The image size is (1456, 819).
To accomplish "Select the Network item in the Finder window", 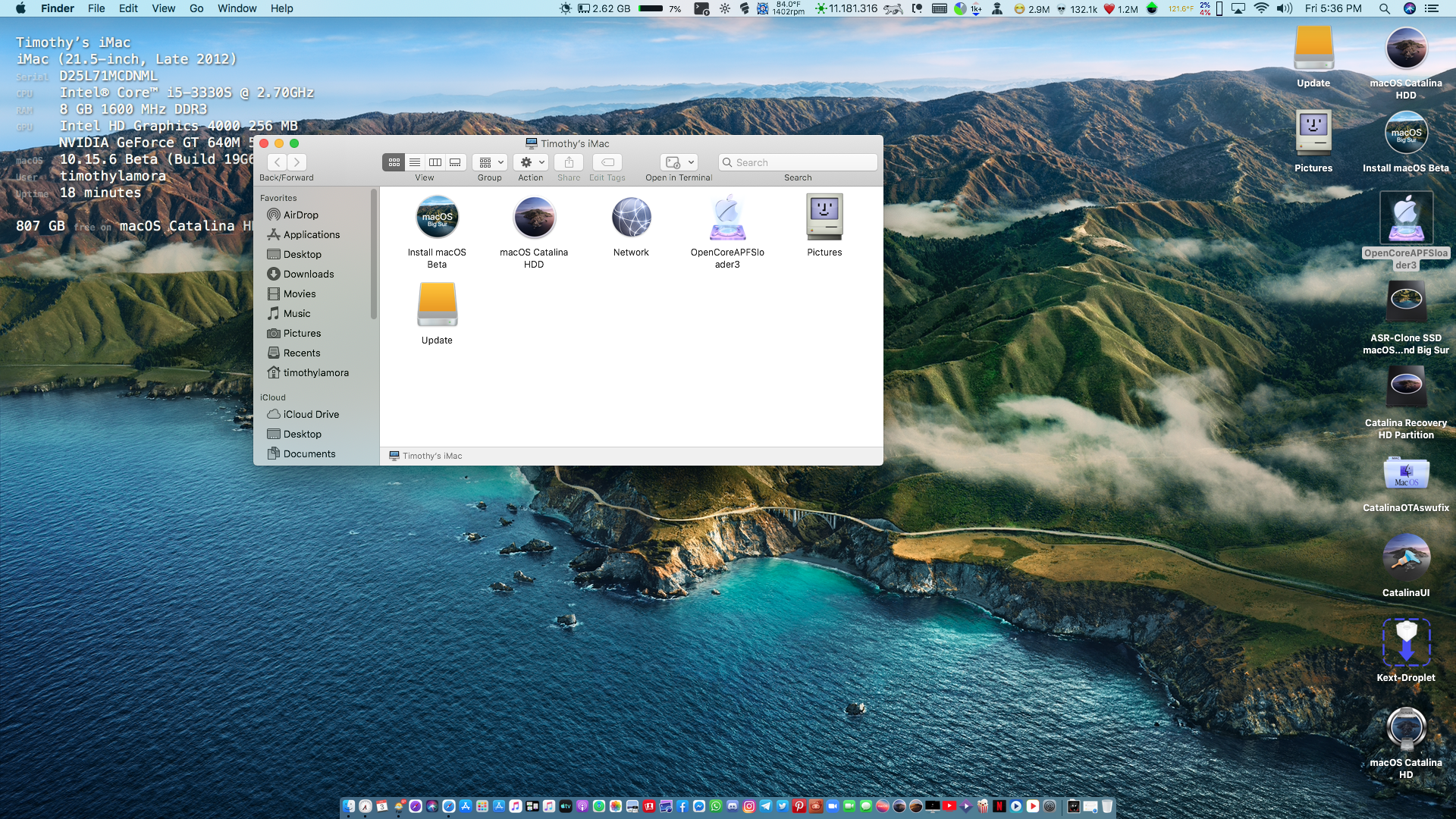I will click(x=631, y=227).
